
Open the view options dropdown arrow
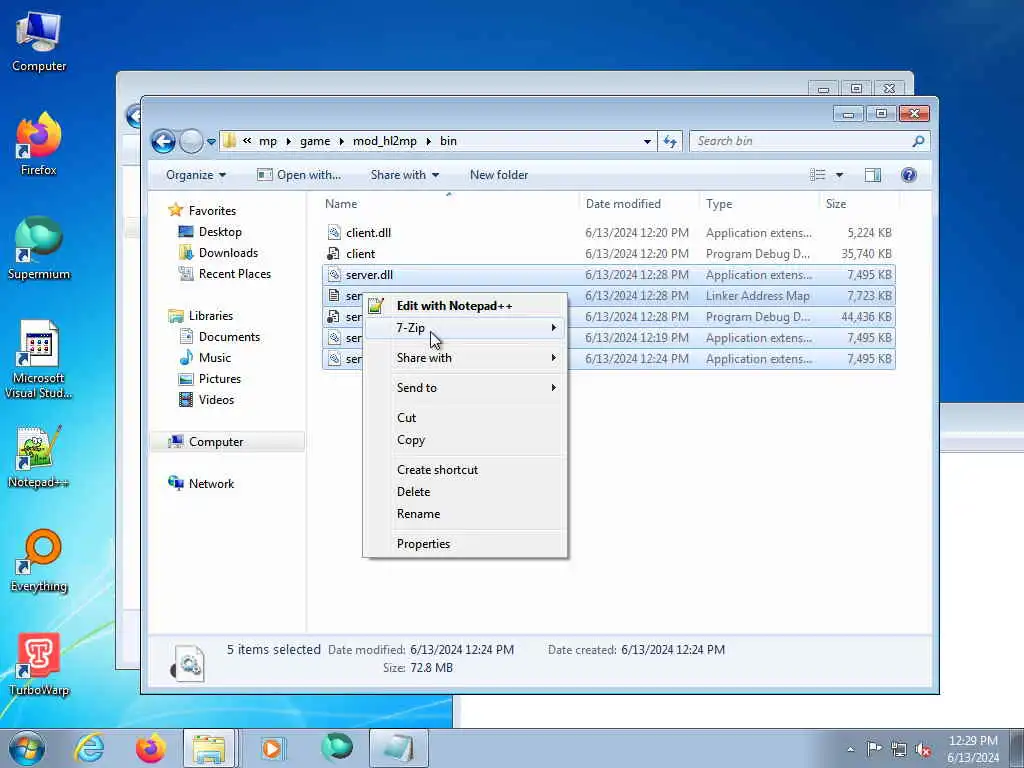pos(839,175)
